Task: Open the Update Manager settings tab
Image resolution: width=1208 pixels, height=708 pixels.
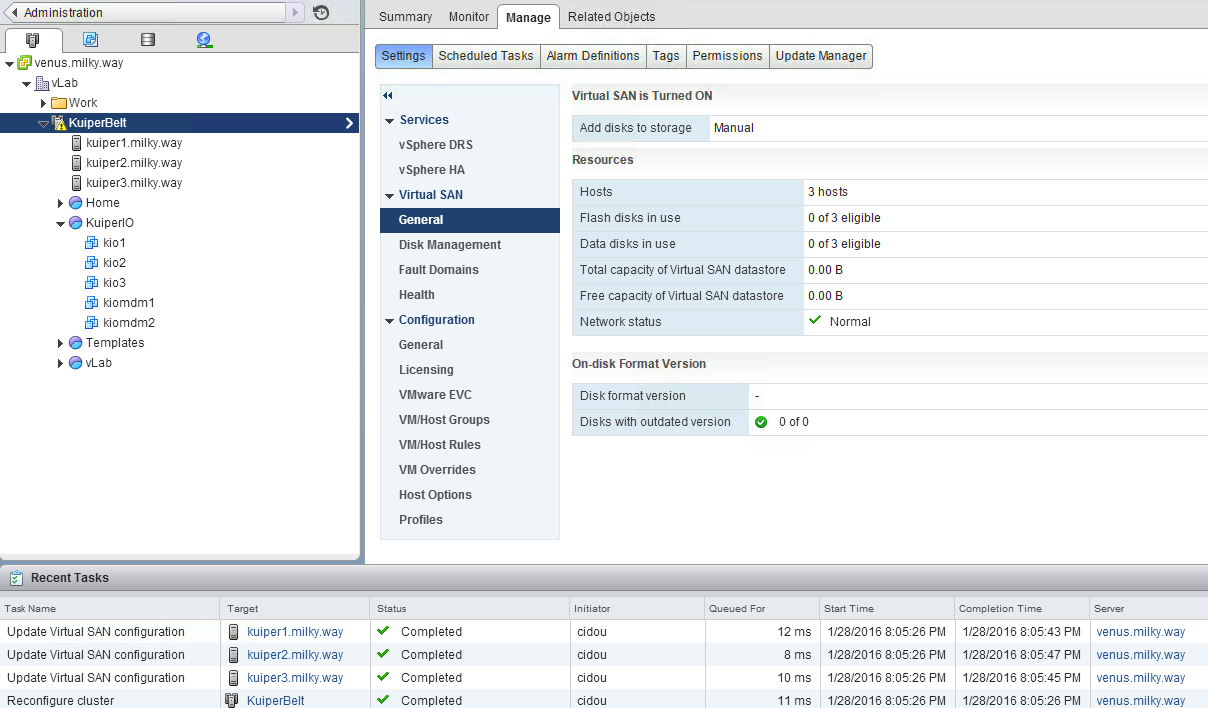Action: [820, 56]
